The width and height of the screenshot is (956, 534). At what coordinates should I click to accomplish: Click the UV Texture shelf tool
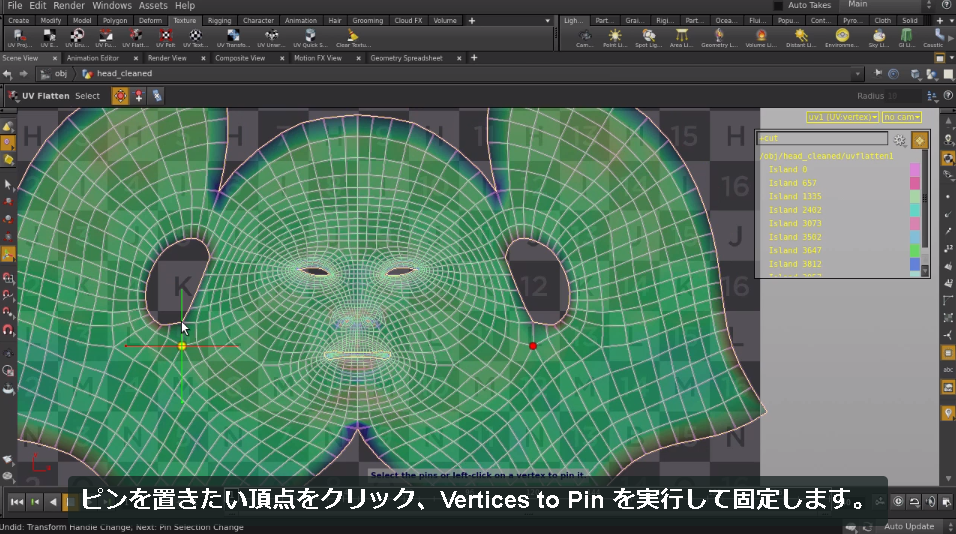pyautogui.click(x=195, y=38)
